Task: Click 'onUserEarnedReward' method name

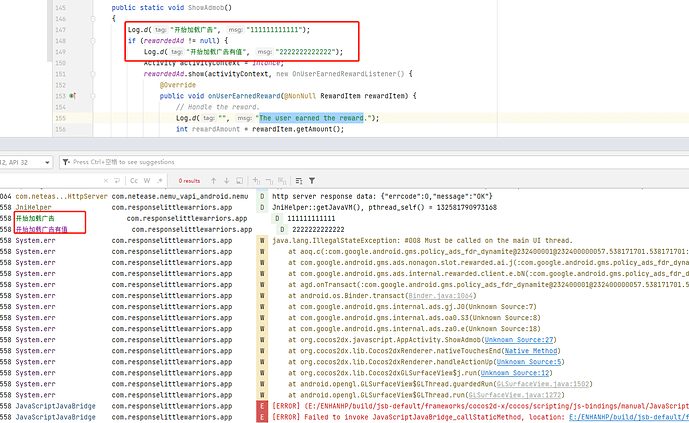Action: pyautogui.click(x=244, y=96)
